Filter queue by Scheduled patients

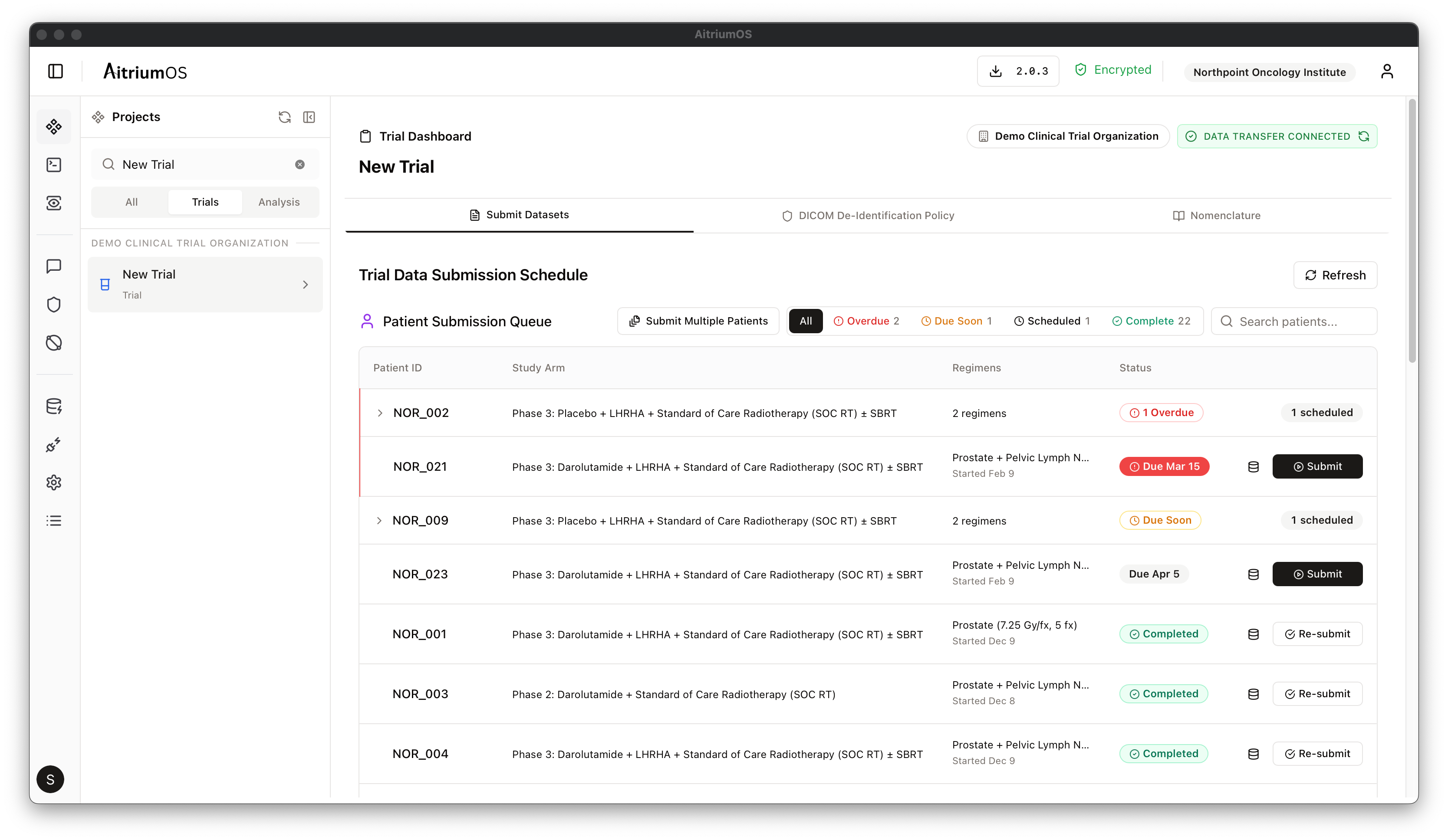[x=1052, y=321]
